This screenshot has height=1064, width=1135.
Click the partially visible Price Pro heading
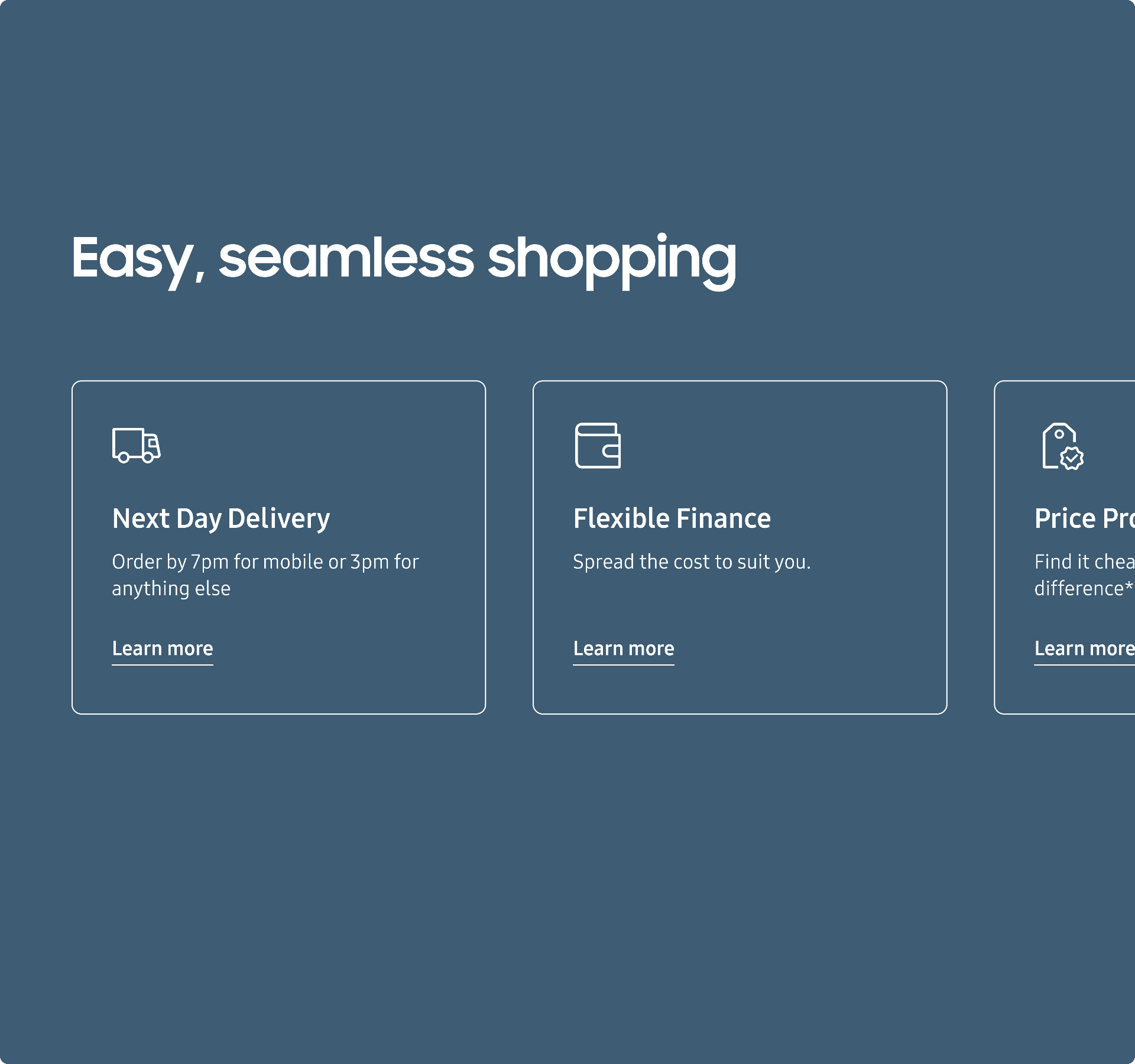pos(1085,518)
